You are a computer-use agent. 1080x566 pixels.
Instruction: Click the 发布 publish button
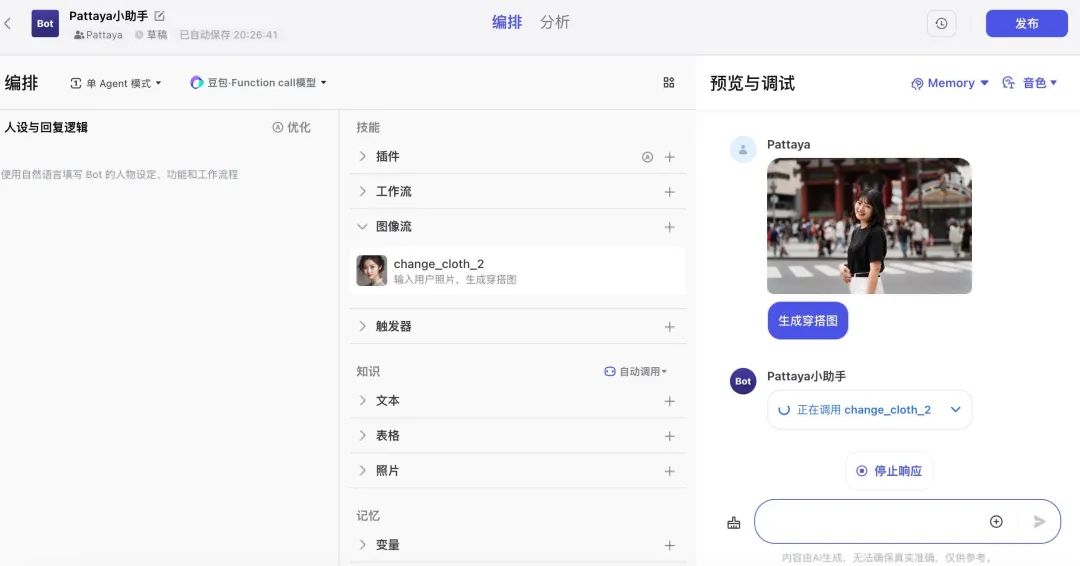tap(1026, 23)
